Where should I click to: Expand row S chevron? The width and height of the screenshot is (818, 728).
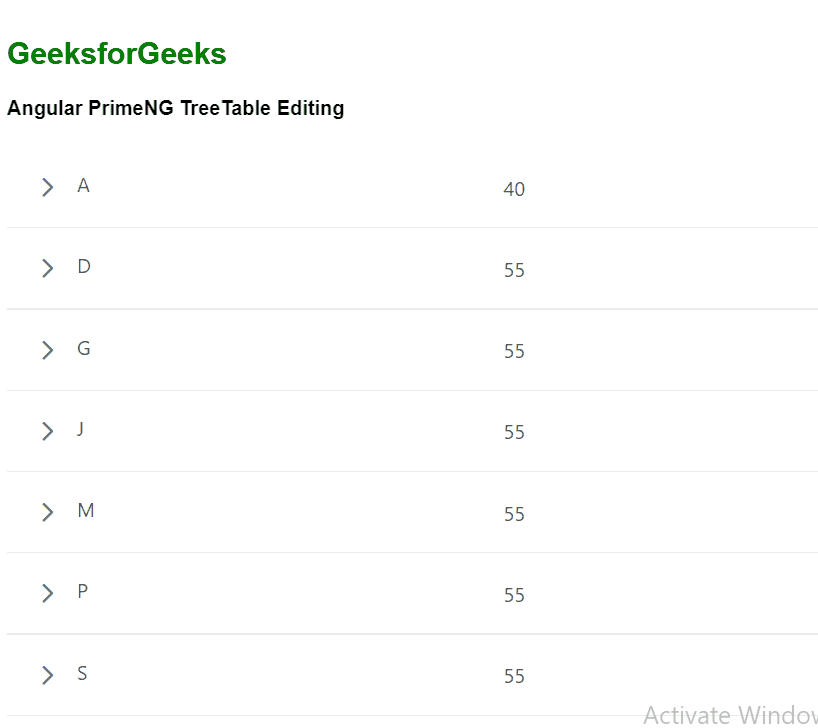(x=47, y=675)
